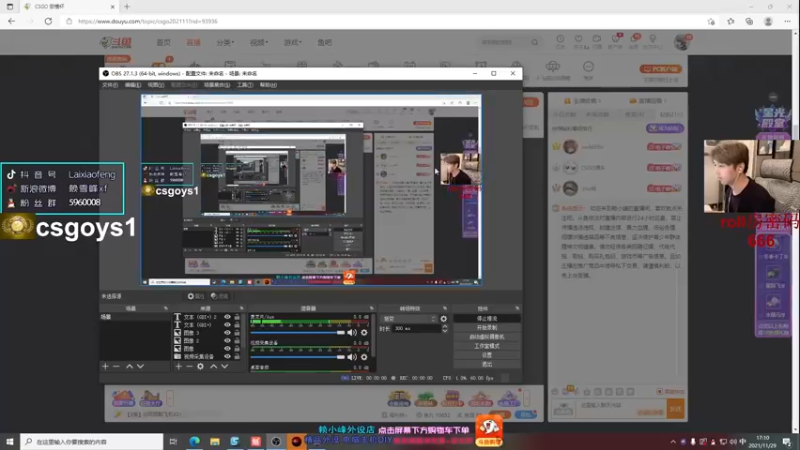This screenshot has width=800, height=450.
Task: Undock the Audio Mixer panel via its header icon
Action: 371,308
